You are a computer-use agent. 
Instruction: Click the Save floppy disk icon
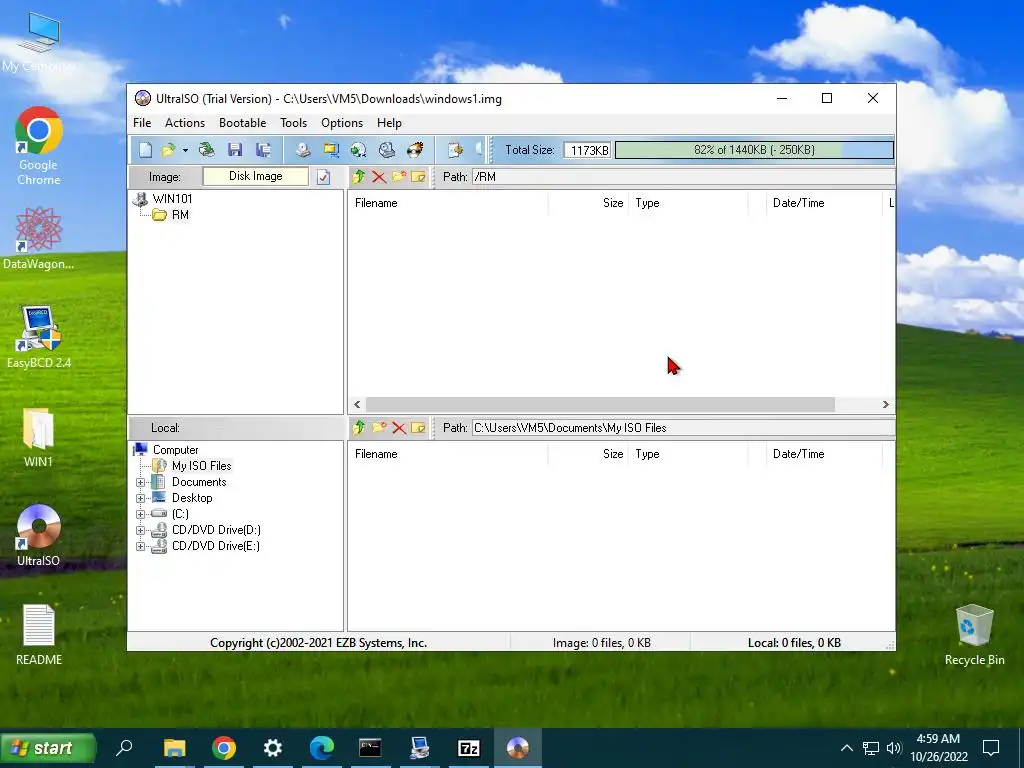coord(235,150)
